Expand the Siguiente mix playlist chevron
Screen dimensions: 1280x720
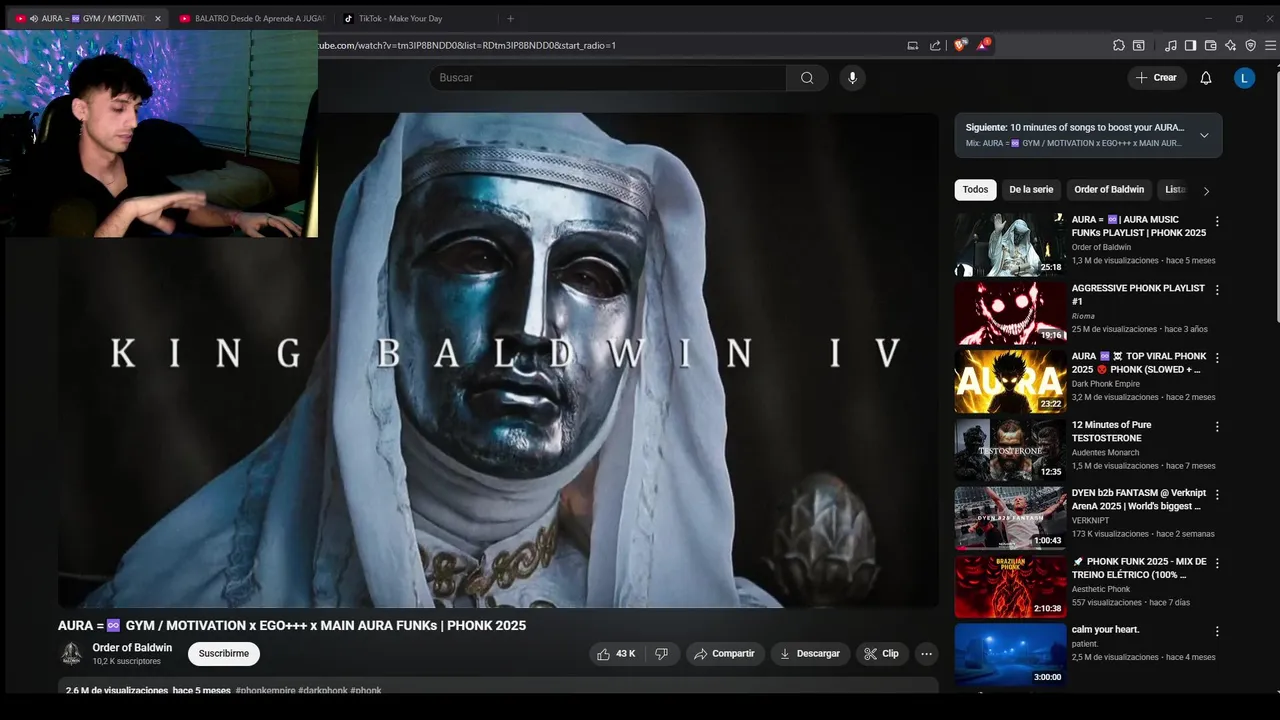pos(1204,135)
